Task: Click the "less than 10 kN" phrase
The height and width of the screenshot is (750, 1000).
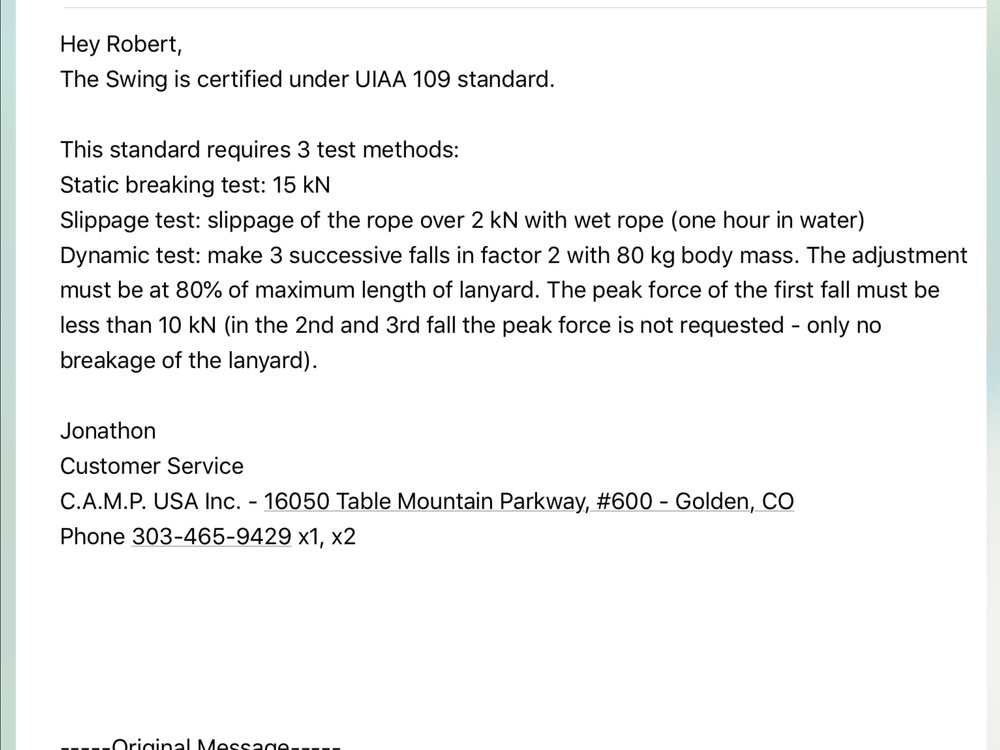Action: coord(138,325)
